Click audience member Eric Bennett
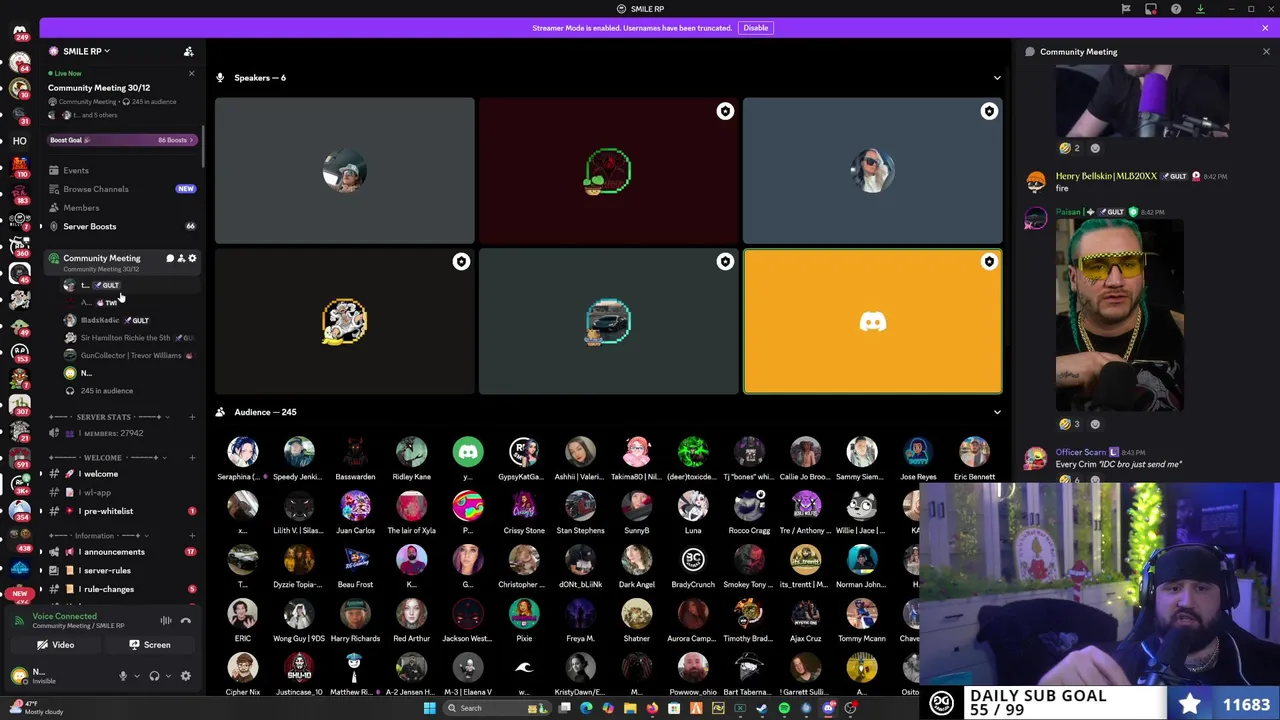 click(974, 458)
